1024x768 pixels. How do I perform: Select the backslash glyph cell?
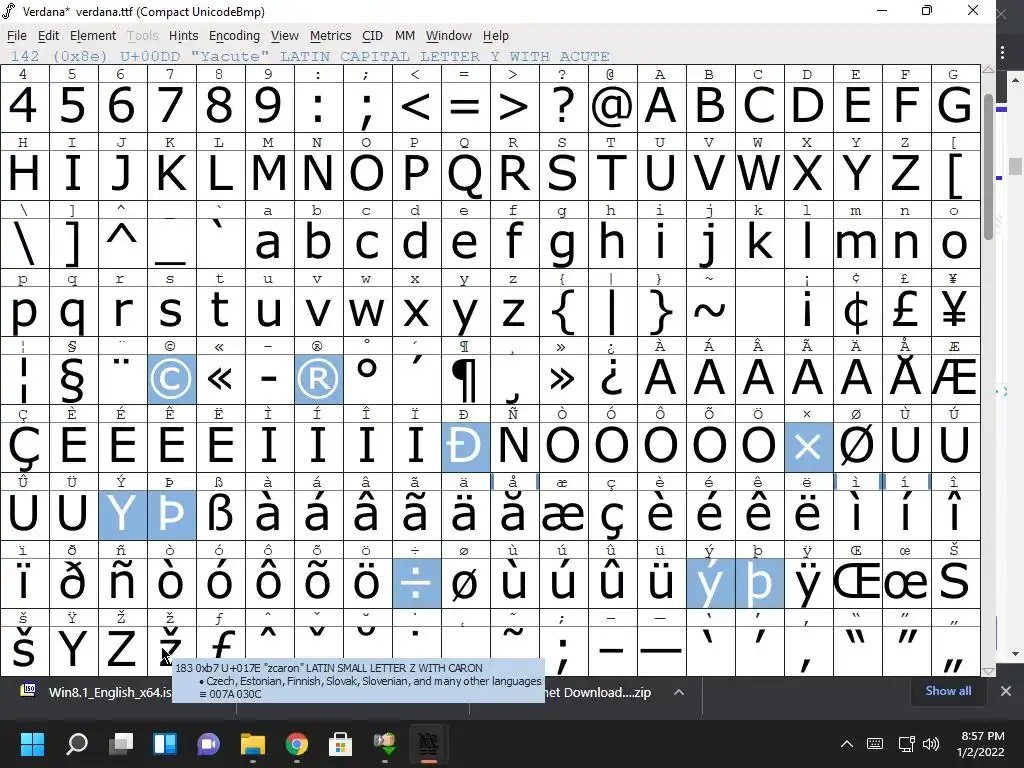coord(25,244)
